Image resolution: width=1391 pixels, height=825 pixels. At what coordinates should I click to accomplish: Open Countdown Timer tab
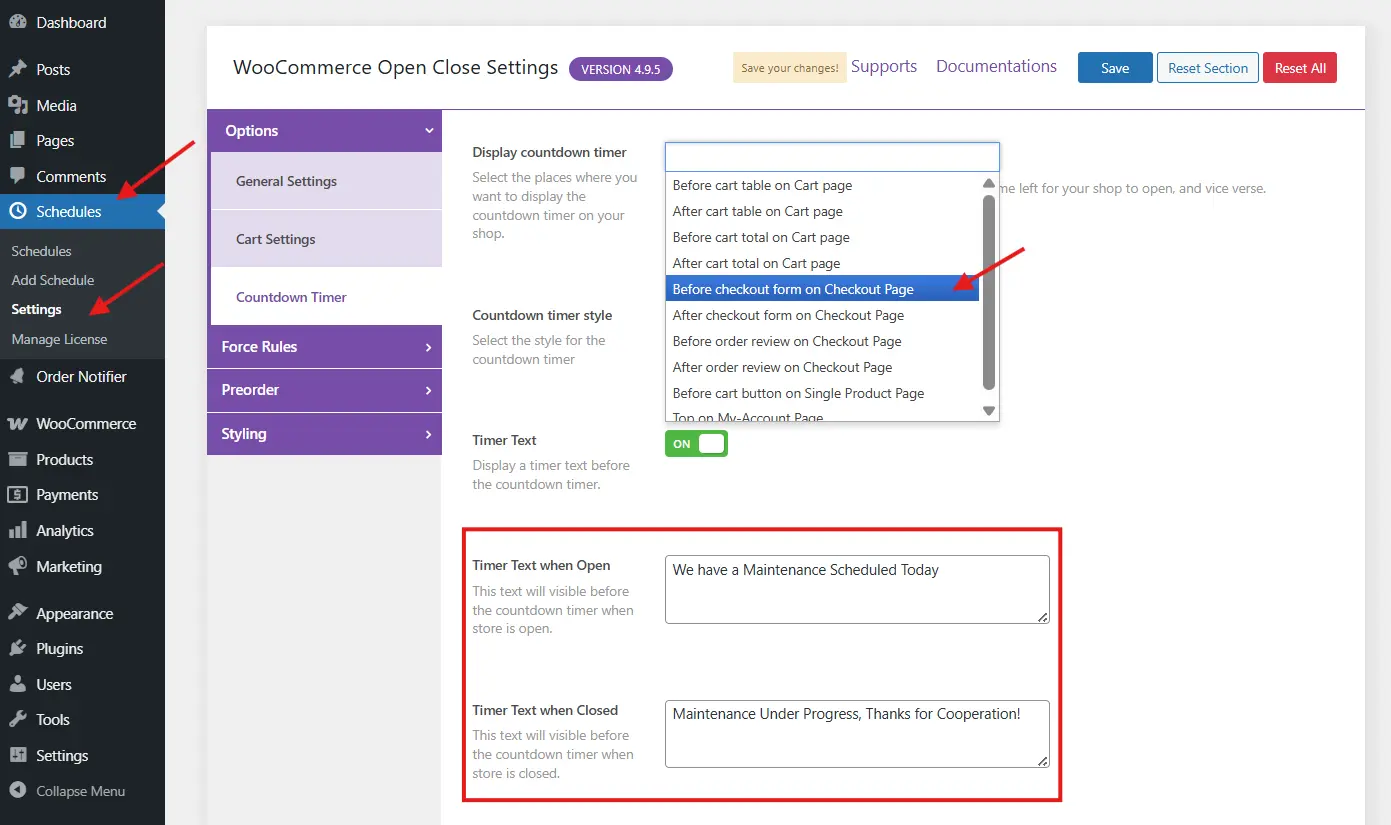click(x=326, y=297)
